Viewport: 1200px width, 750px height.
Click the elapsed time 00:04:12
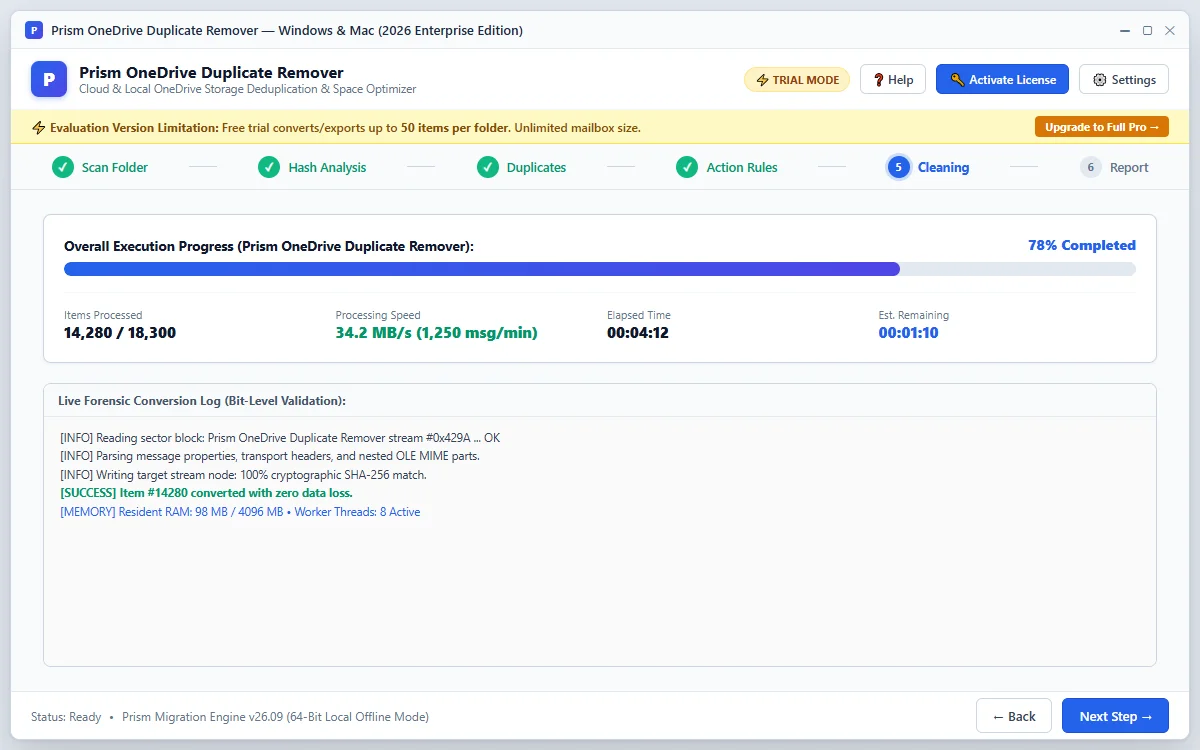tap(638, 333)
